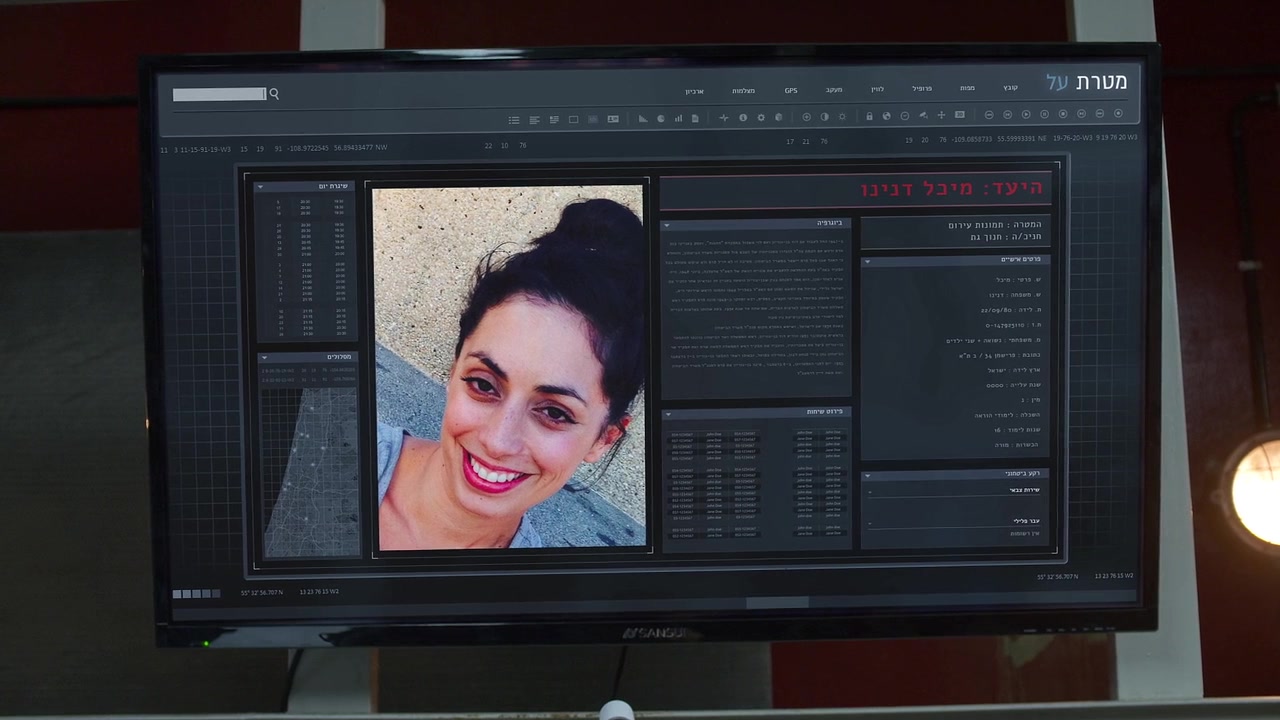Click the brightness sun icon
Image resolution: width=1280 pixels, height=720 pixels.
[842, 117]
